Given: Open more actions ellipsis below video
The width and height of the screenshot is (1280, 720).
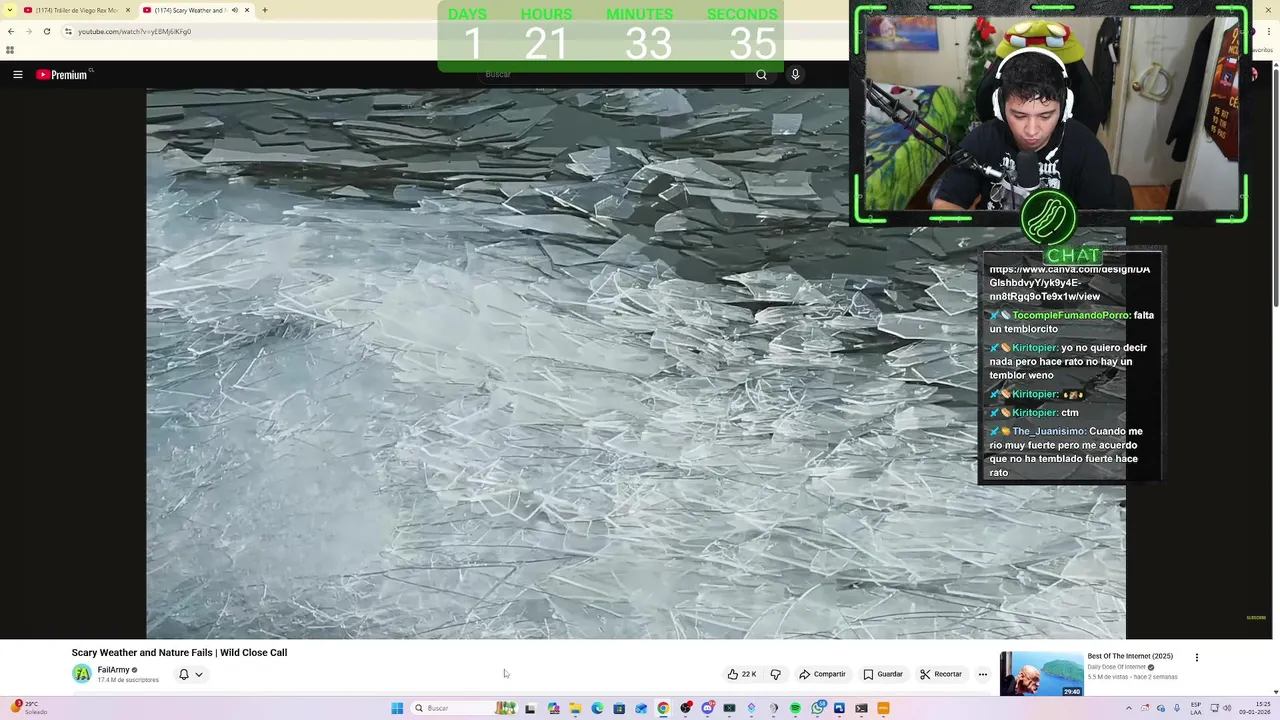Looking at the screenshot, I should pos(982,674).
